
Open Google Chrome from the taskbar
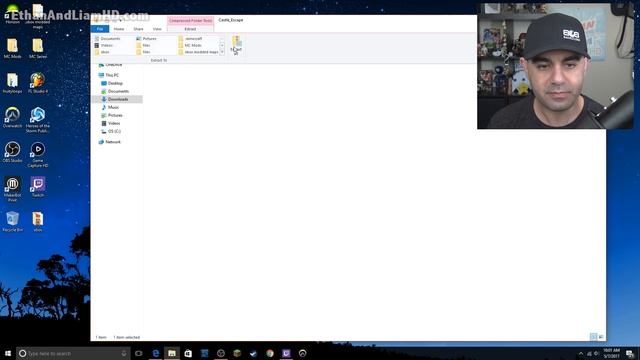tap(270, 353)
